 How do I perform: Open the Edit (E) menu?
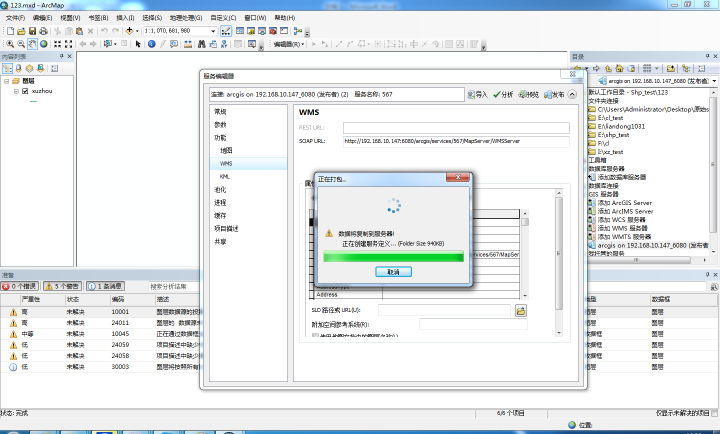click(42, 18)
